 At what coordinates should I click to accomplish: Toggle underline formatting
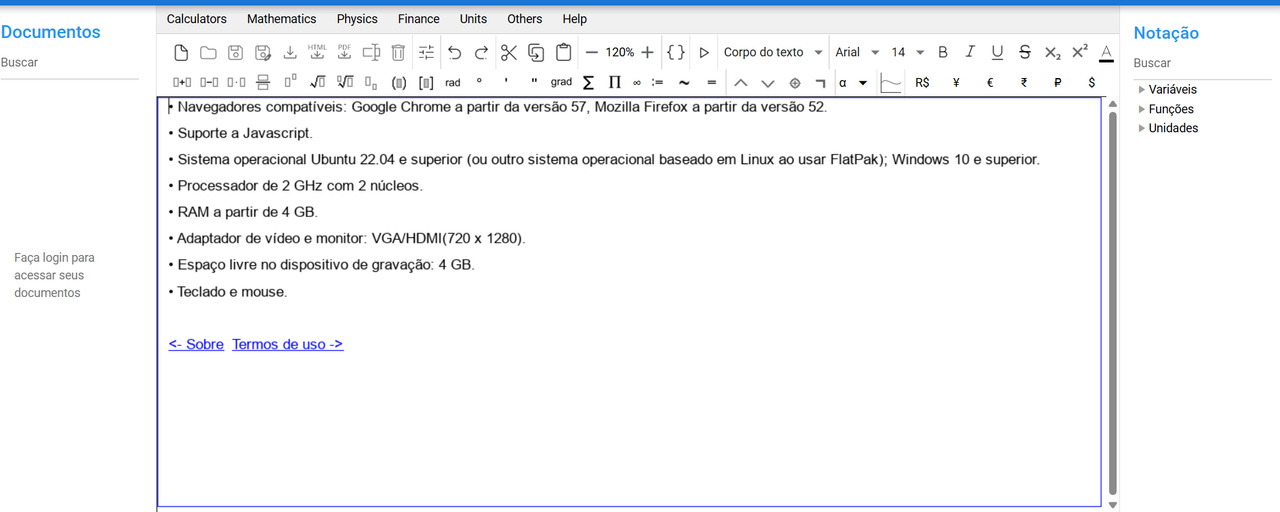pyautogui.click(x=997, y=52)
